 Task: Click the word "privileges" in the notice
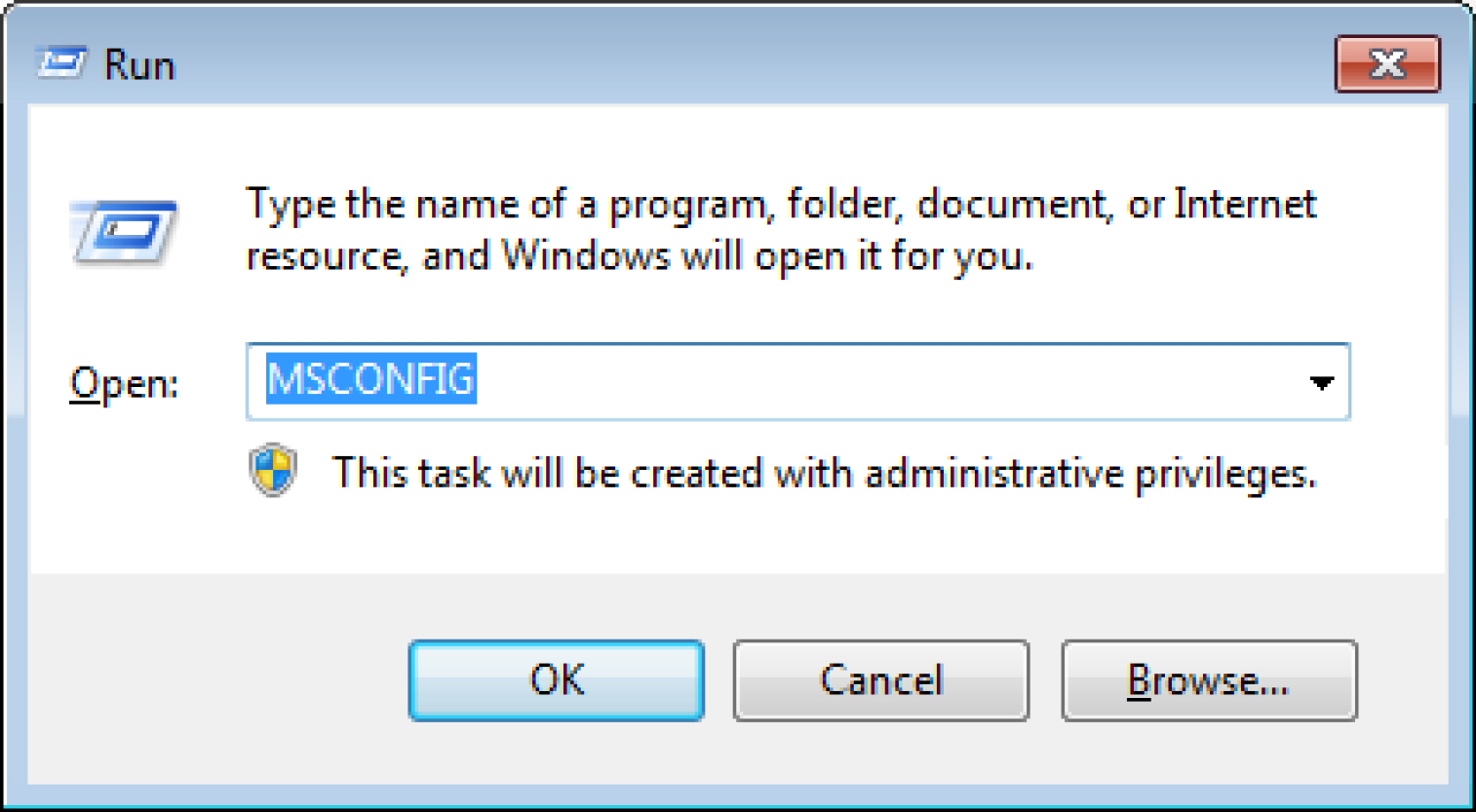pyautogui.click(x=1225, y=475)
